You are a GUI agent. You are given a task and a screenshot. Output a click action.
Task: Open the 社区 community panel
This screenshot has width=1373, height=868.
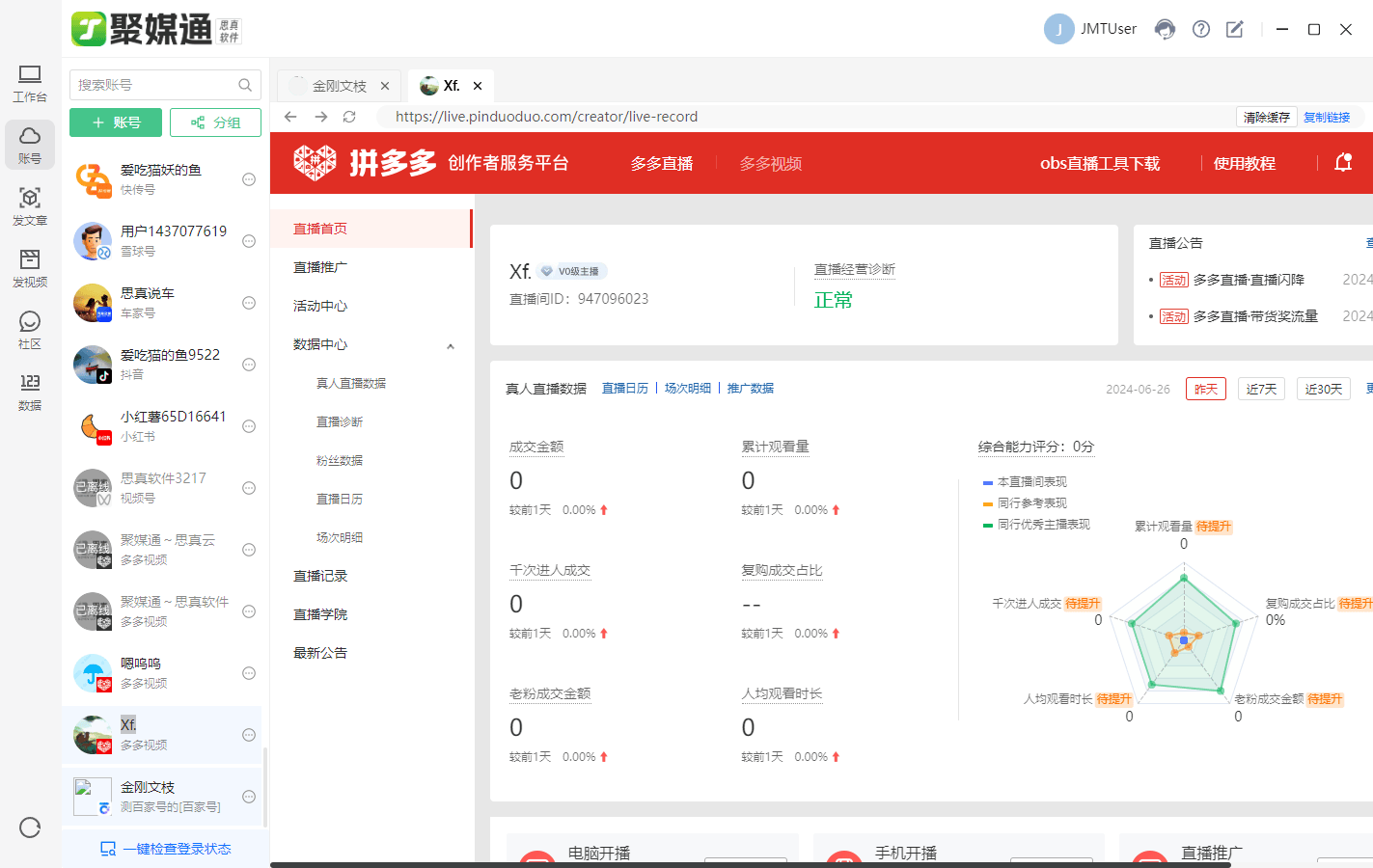(29, 332)
